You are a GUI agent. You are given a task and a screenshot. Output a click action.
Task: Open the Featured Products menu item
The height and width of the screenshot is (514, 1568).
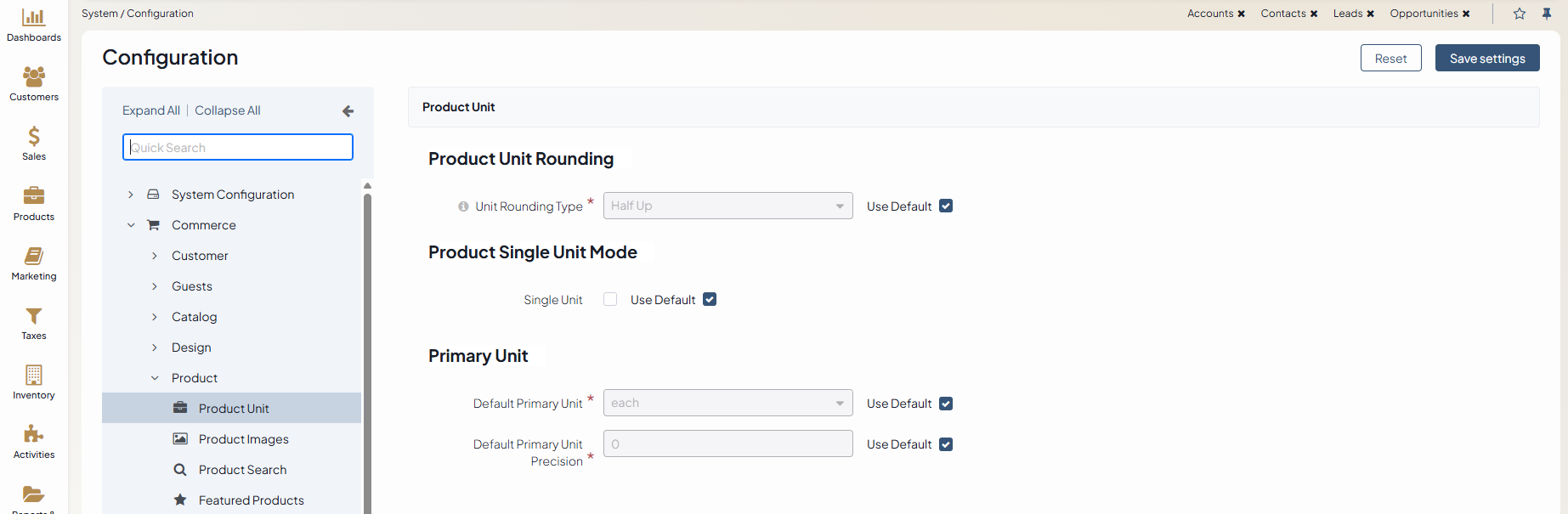[251, 500]
